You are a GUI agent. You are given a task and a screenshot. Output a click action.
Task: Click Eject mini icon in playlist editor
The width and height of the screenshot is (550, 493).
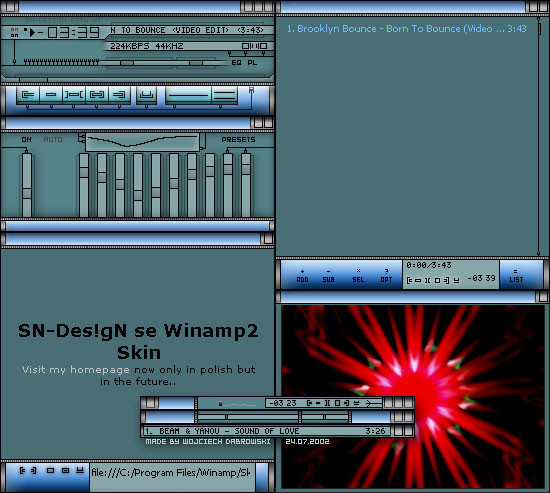click(x=456, y=280)
